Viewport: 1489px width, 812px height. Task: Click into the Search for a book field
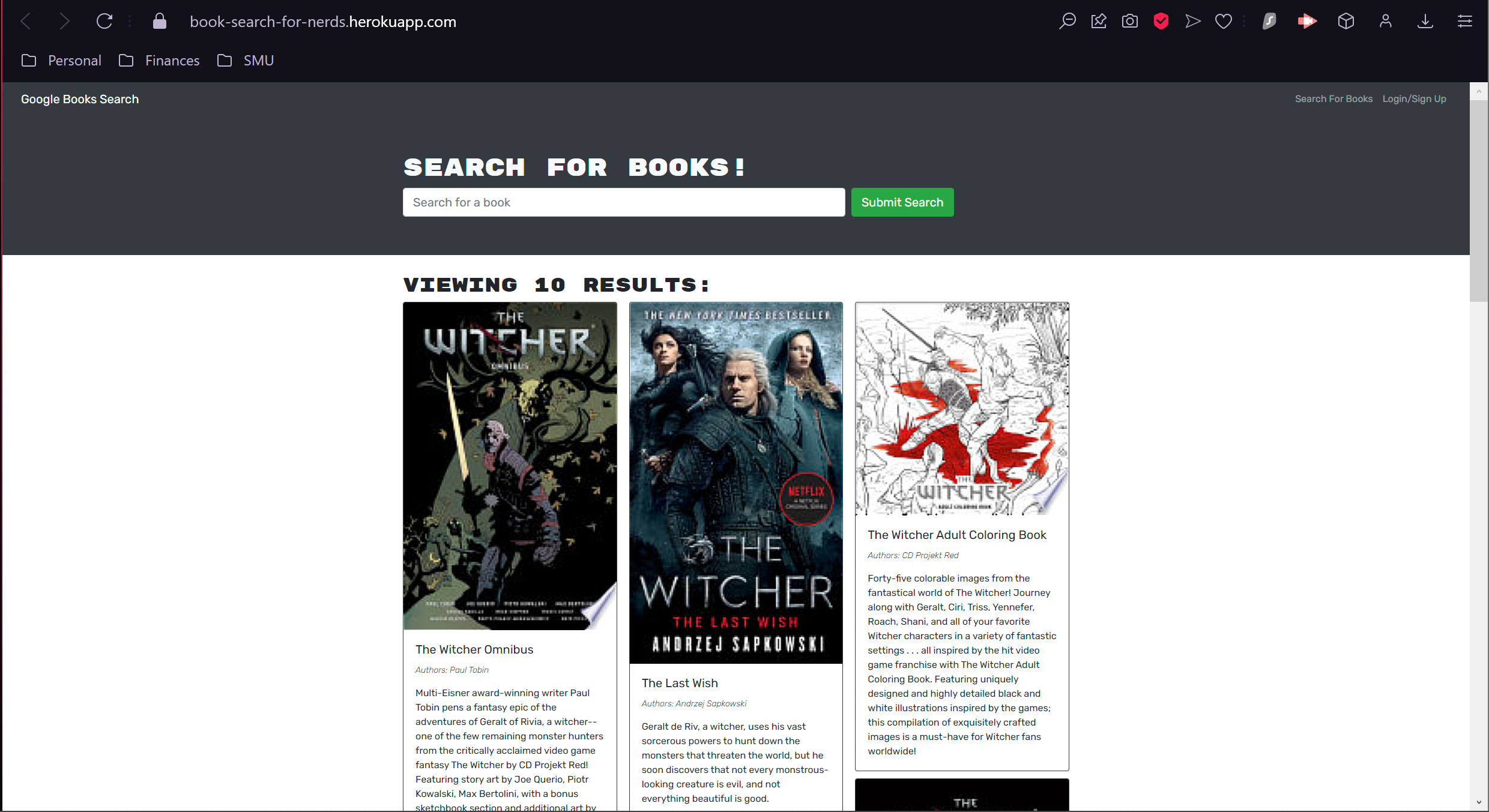624,202
